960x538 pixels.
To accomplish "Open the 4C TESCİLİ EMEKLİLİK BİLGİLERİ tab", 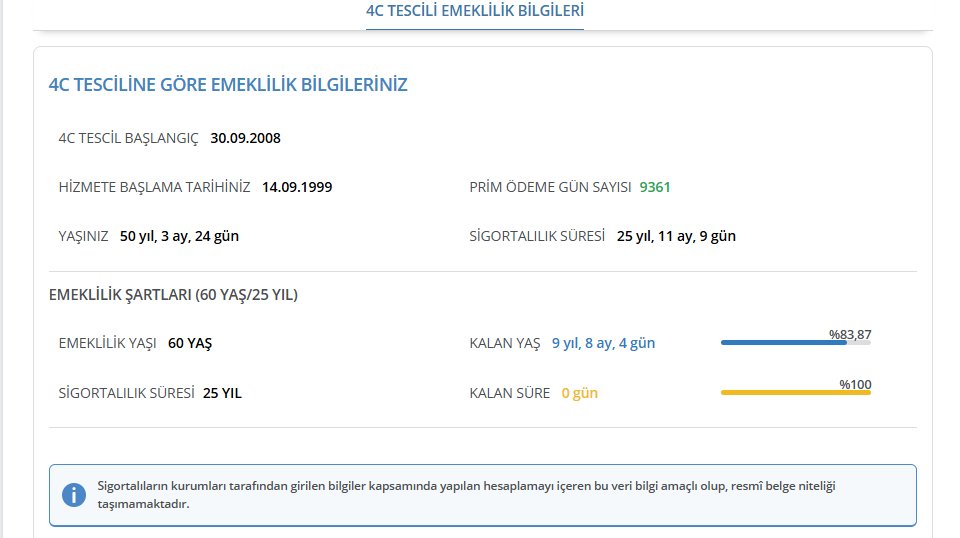I will pyautogui.click(x=474, y=11).
